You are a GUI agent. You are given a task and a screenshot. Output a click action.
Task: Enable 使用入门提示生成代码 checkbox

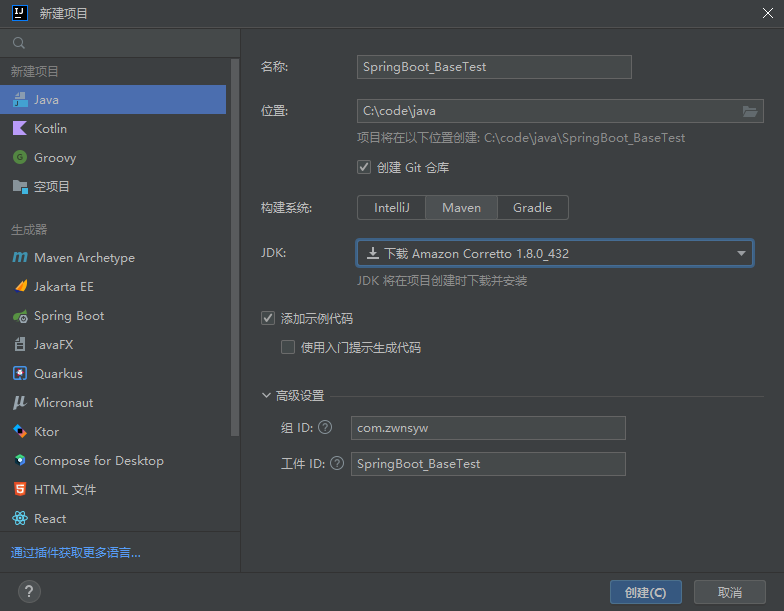pos(288,347)
